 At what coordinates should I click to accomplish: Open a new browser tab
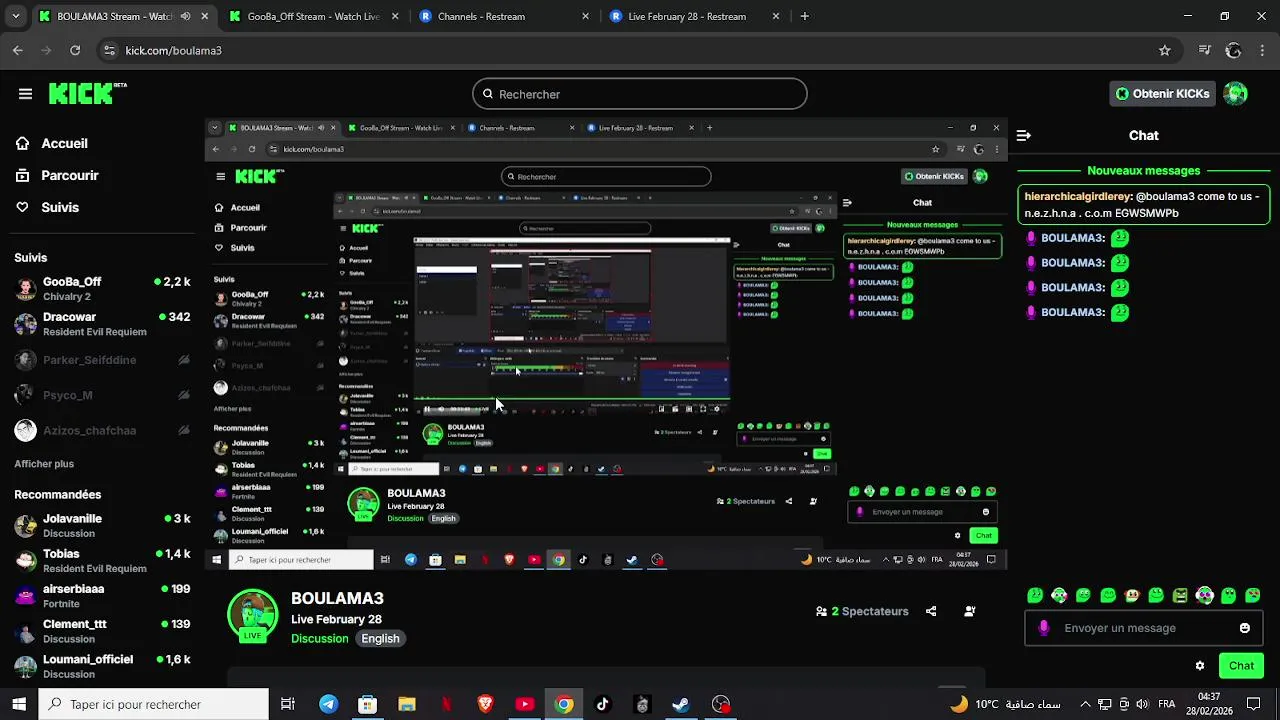click(804, 16)
